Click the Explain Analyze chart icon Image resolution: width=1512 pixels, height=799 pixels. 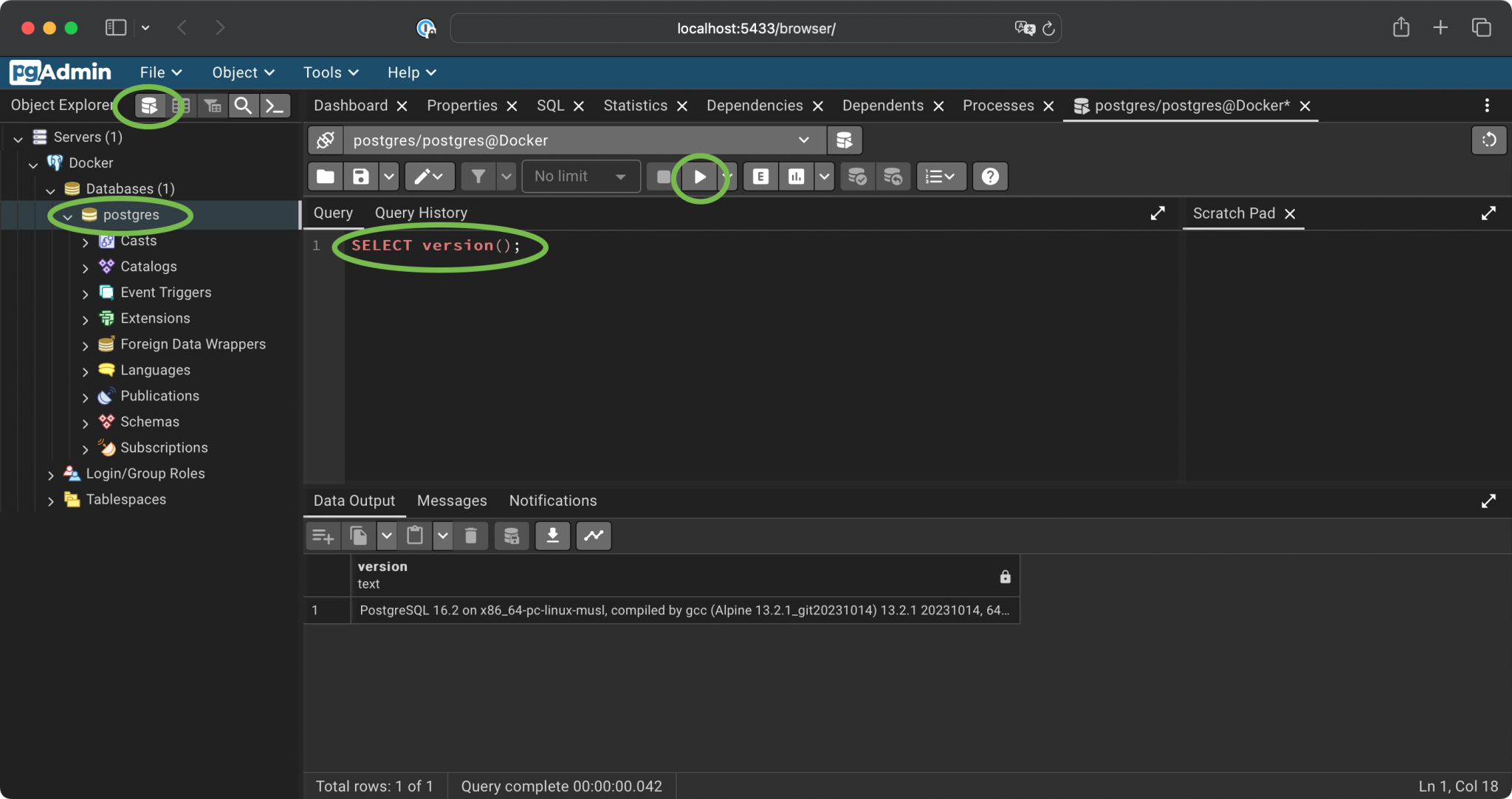796,176
